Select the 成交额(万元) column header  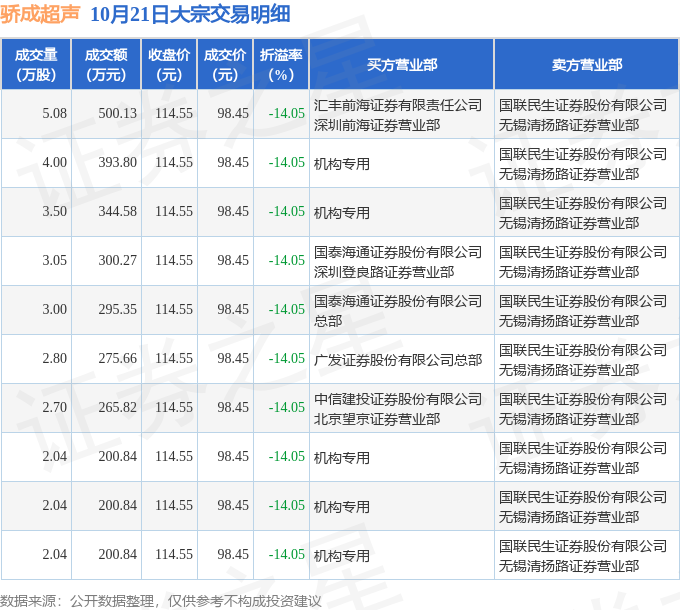pos(106,64)
